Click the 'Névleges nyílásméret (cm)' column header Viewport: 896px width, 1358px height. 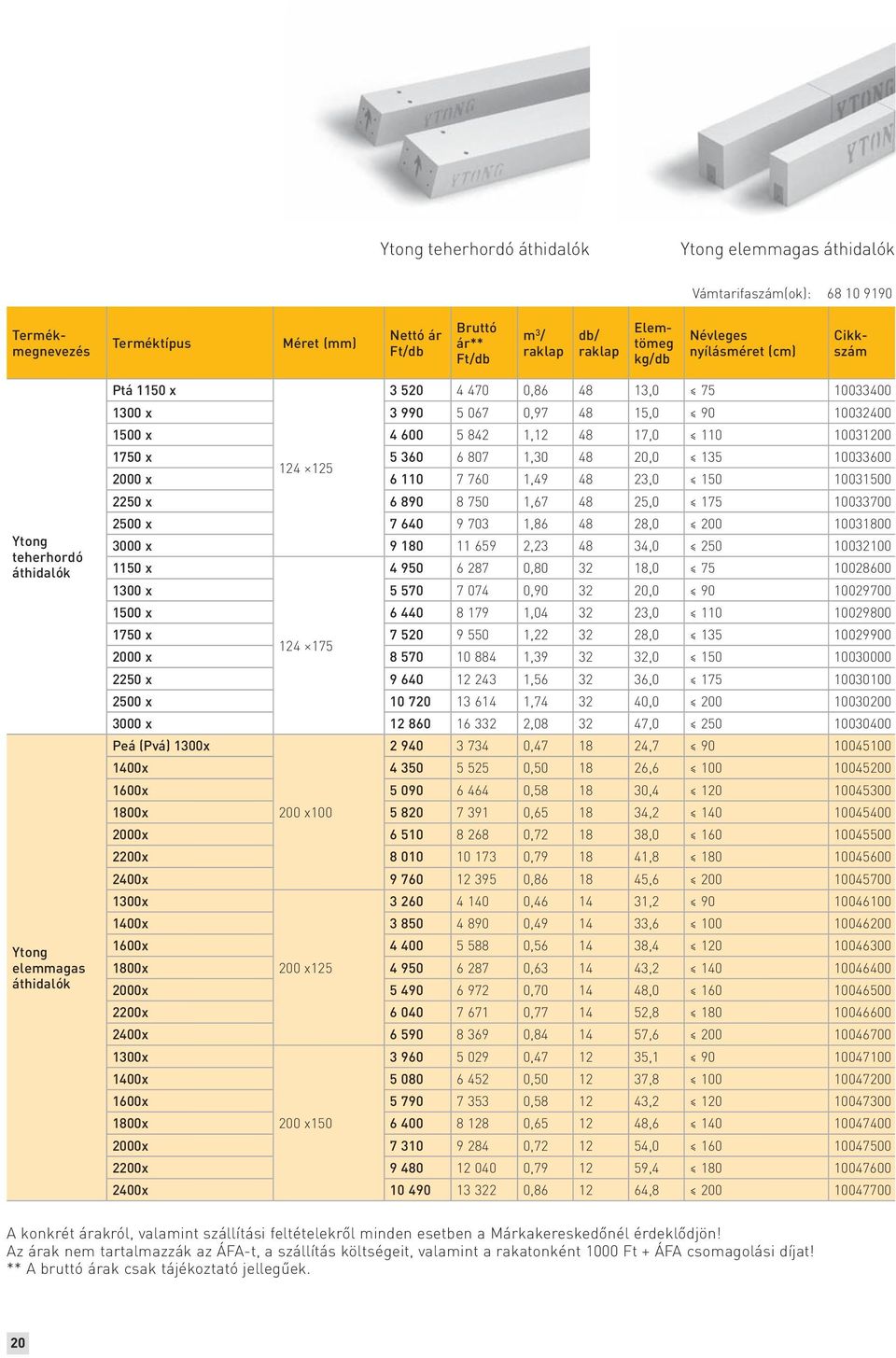click(743, 343)
